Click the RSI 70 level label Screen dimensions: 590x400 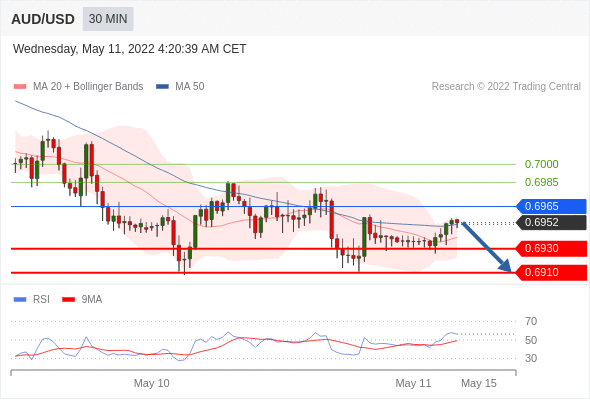point(531,321)
